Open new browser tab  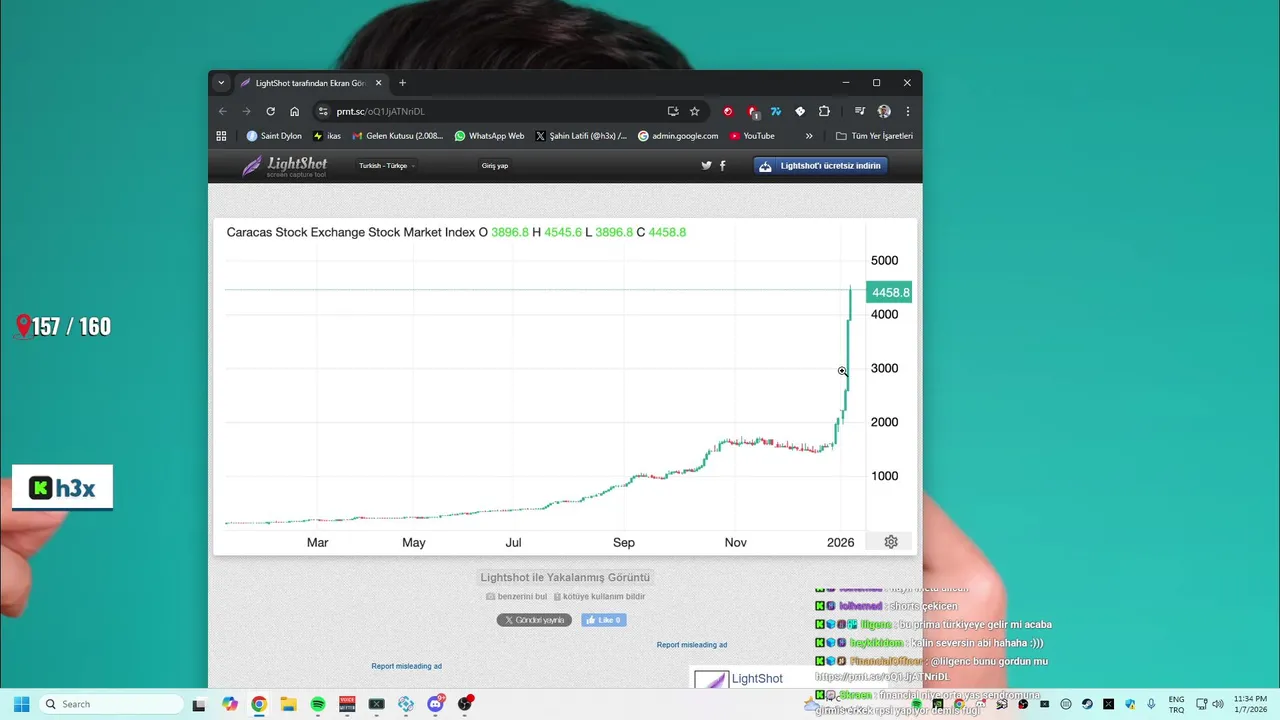pos(403,83)
